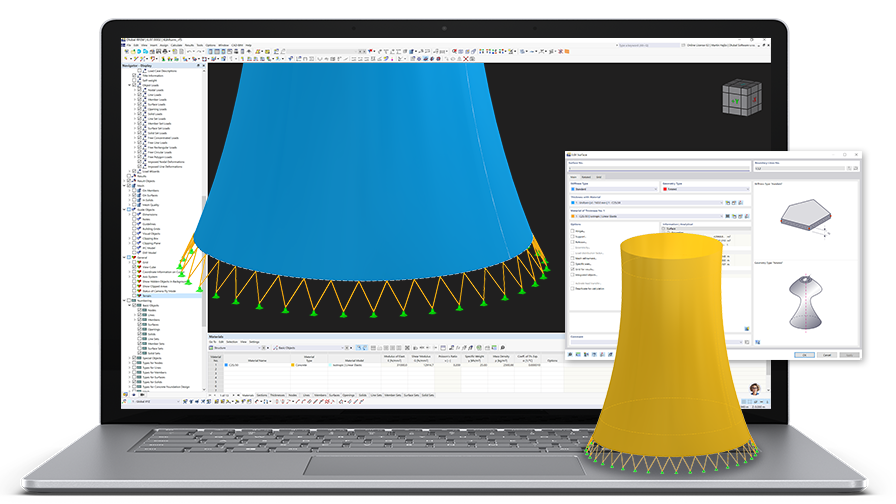The width and height of the screenshot is (896, 504).
Task: Click red swatch in Geometry Type field
Action: [665, 189]
